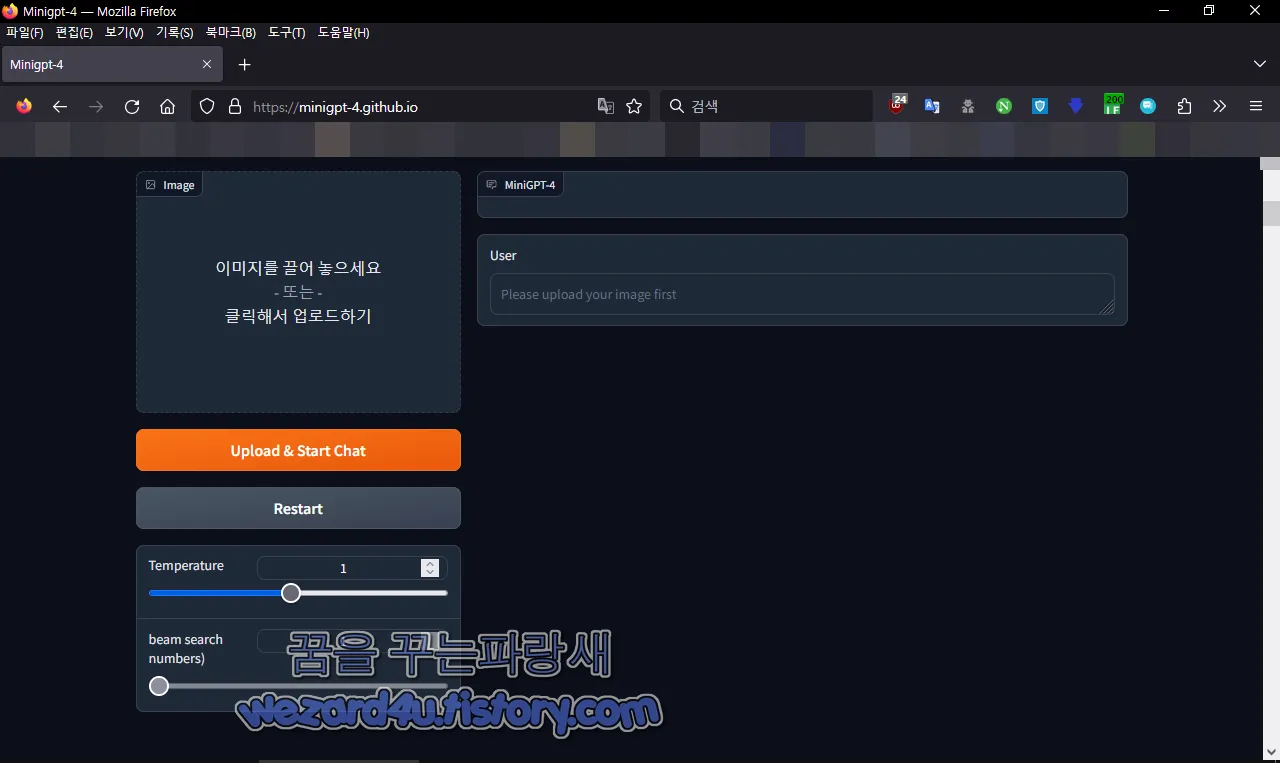Open the blue down-arrow extension

pos(1076,106)
